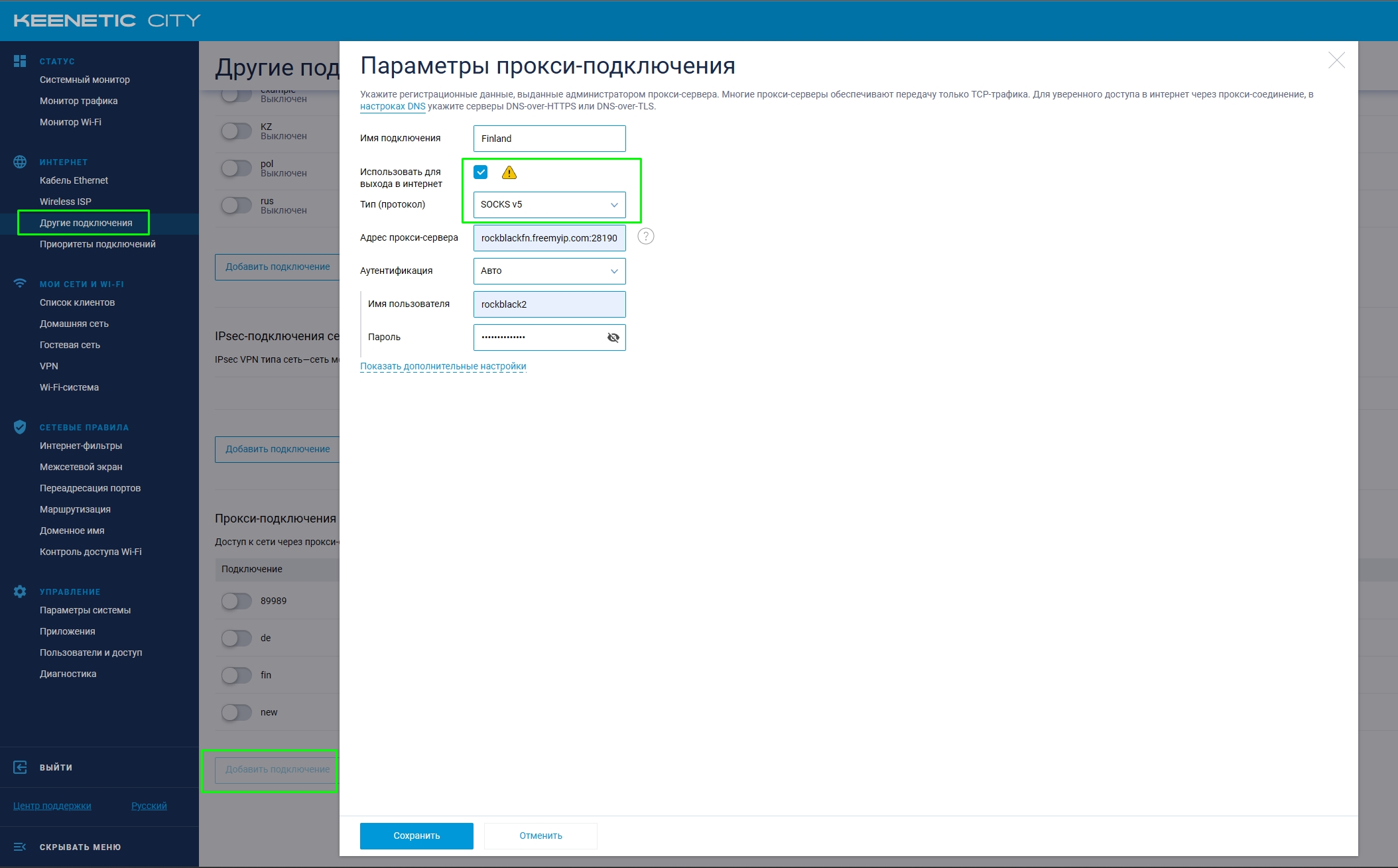
Task: Enable the 89989 proxy connection toggle
Action: point(236,601)
